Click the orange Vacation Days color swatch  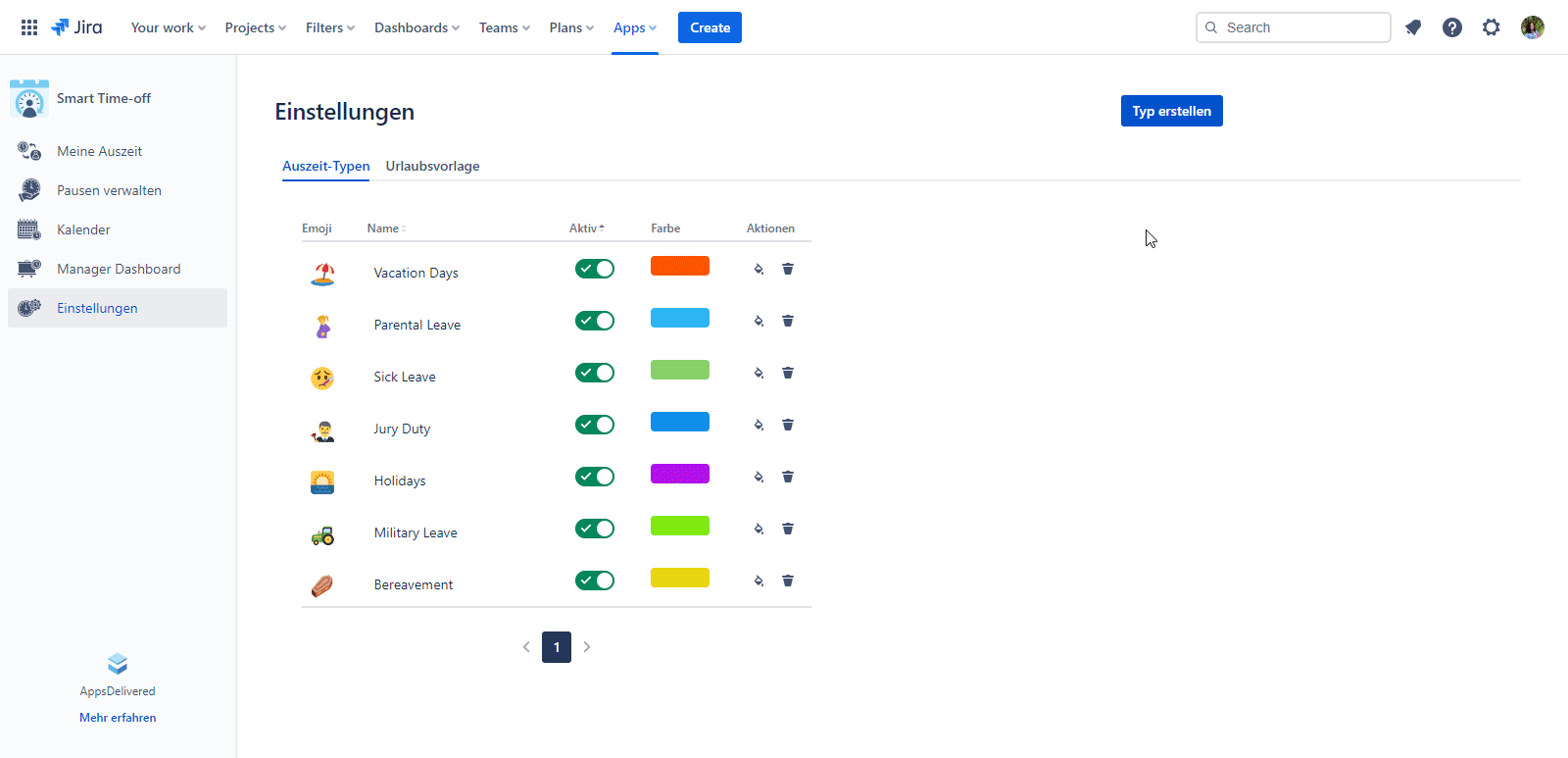tap(679, 266)
